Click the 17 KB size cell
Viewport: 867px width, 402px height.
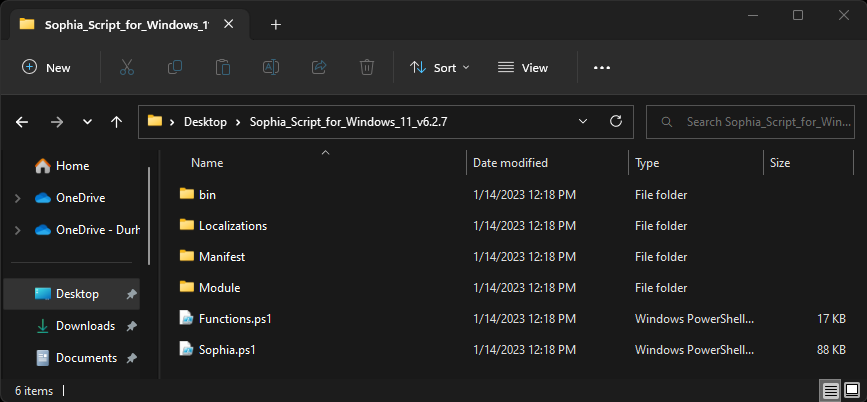(x=831, y=319)
